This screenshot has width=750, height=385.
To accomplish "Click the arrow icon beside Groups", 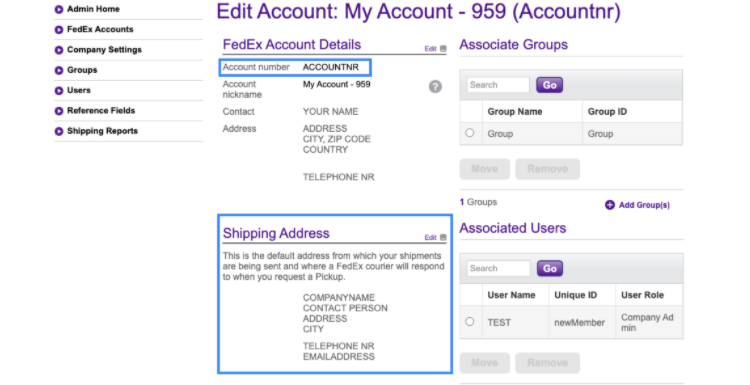I will (59, 70).
